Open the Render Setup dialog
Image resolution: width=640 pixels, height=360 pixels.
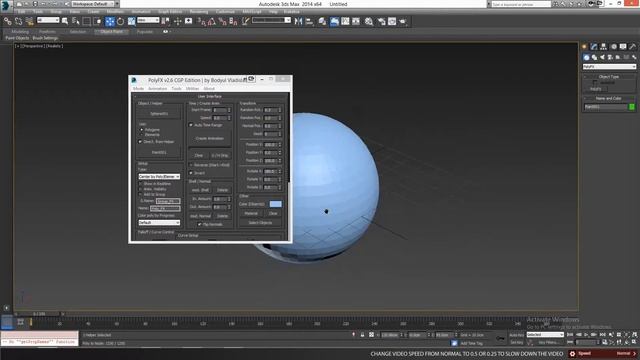[382, 21]
